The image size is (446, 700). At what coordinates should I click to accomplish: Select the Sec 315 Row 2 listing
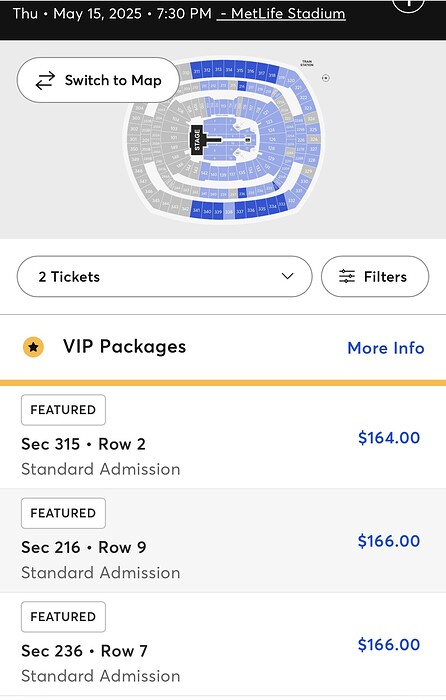(x=223, y=438)
